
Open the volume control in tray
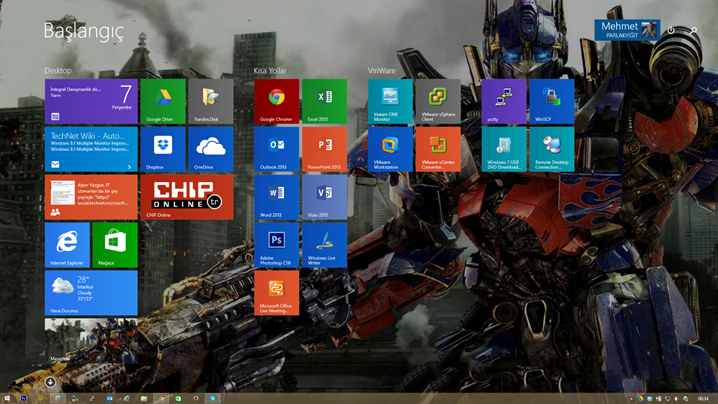(x=676, y=399)
